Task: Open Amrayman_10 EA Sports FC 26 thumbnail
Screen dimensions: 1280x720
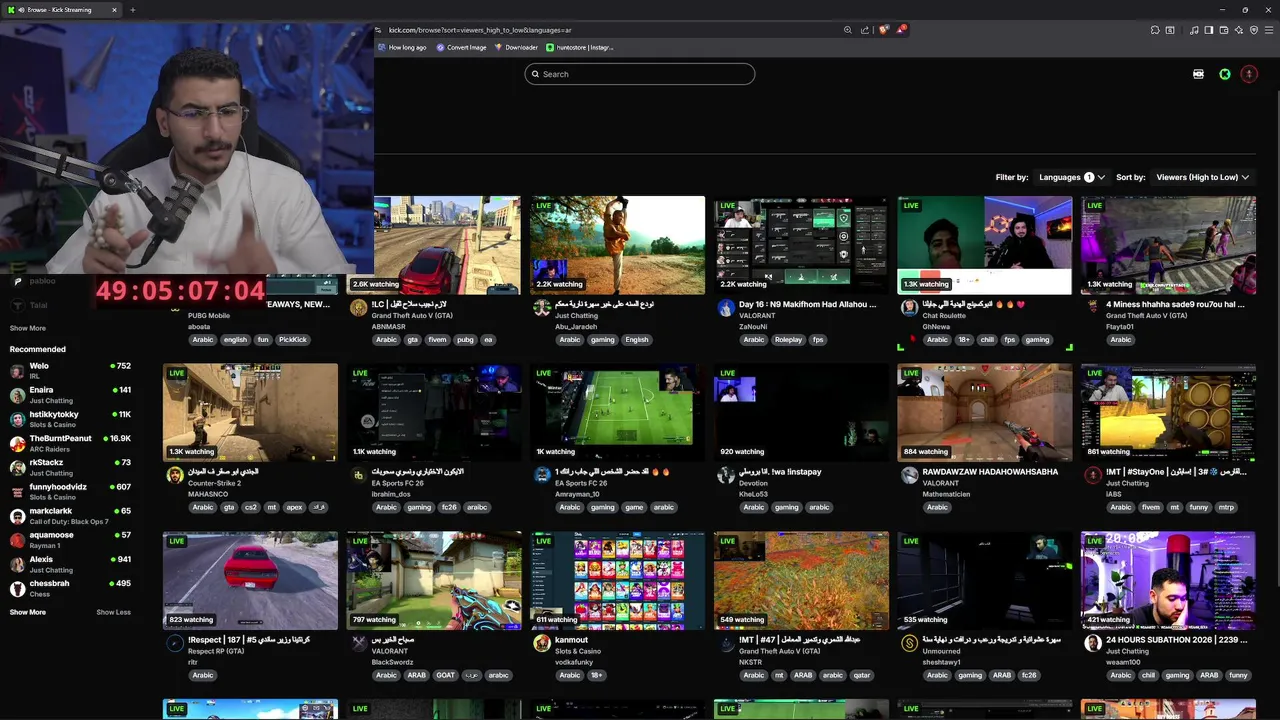Action: pyautogui.click(x=617, y=413)
